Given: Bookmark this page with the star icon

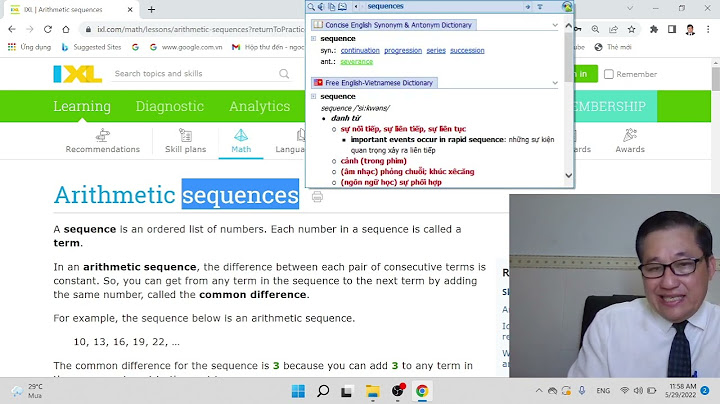Looking at the screenshot, I should point(631,29).
